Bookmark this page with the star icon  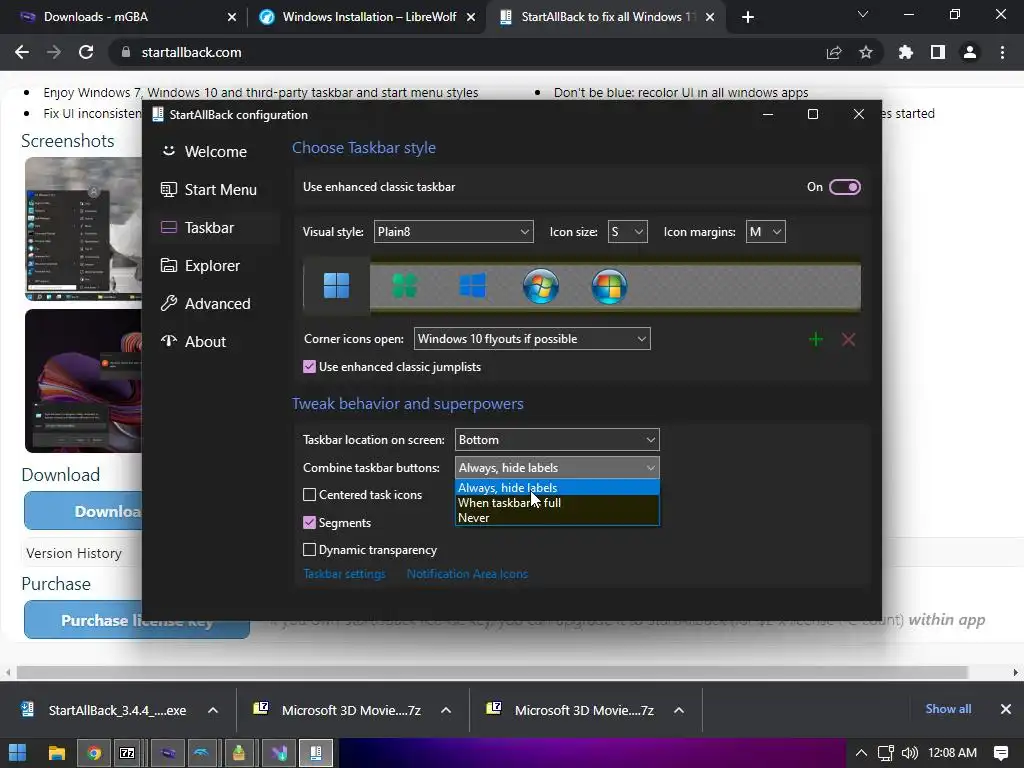(x=866, y=52)
